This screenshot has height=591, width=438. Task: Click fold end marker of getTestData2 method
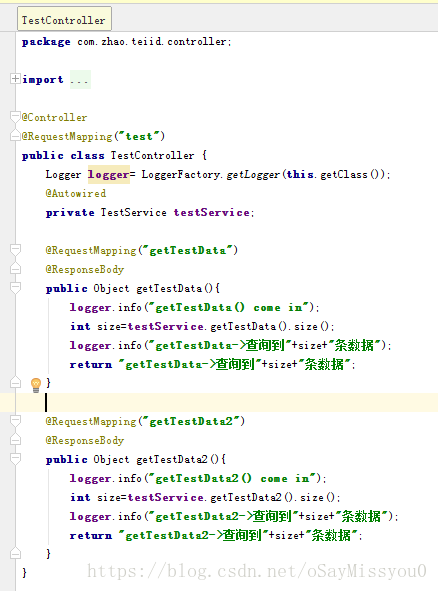pos(15,553)
